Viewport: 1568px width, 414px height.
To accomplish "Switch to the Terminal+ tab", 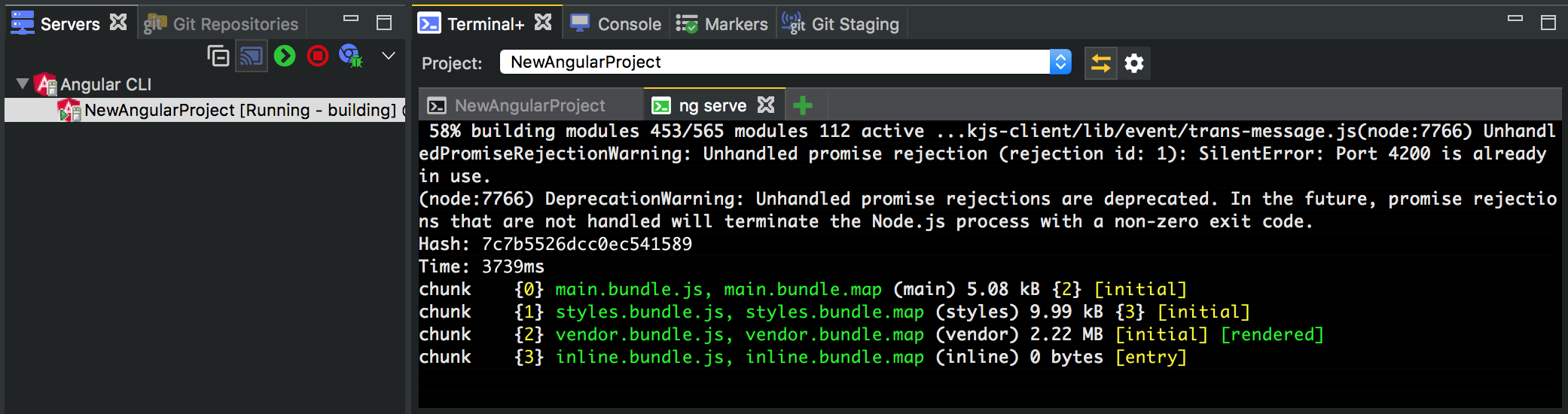I will tap(485, 24).
